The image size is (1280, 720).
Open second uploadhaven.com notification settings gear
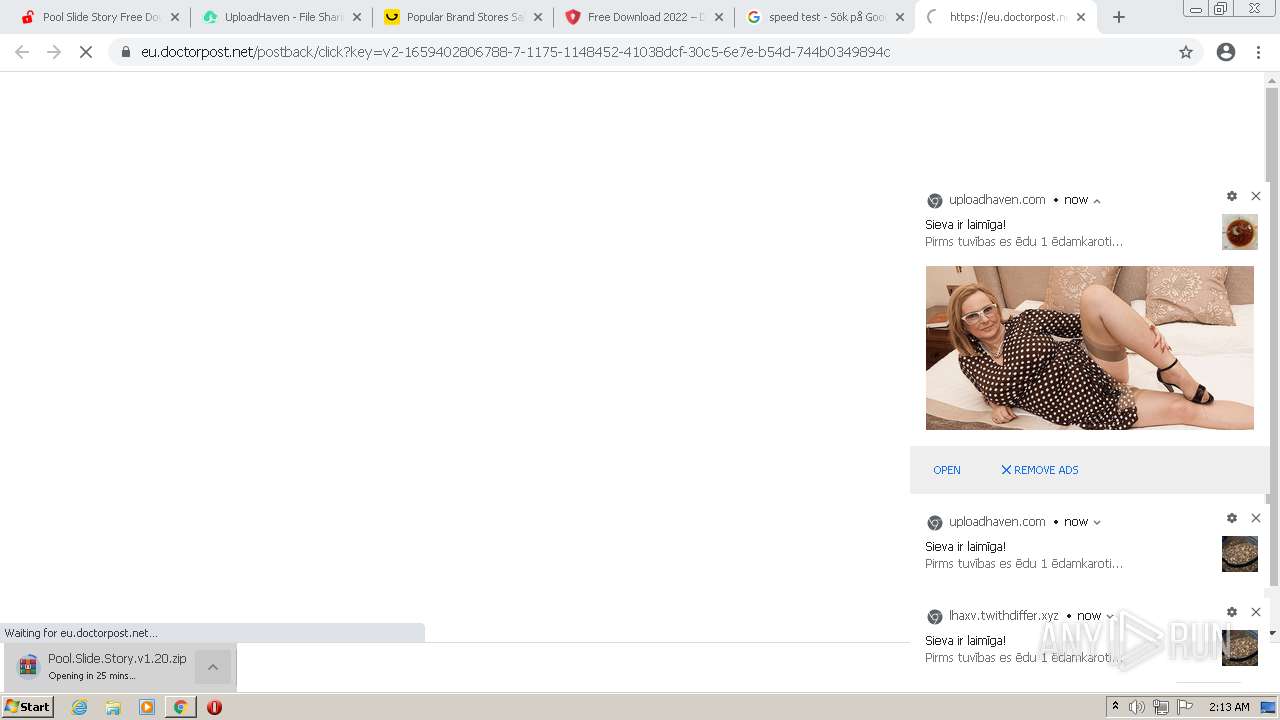(1232, 518)
